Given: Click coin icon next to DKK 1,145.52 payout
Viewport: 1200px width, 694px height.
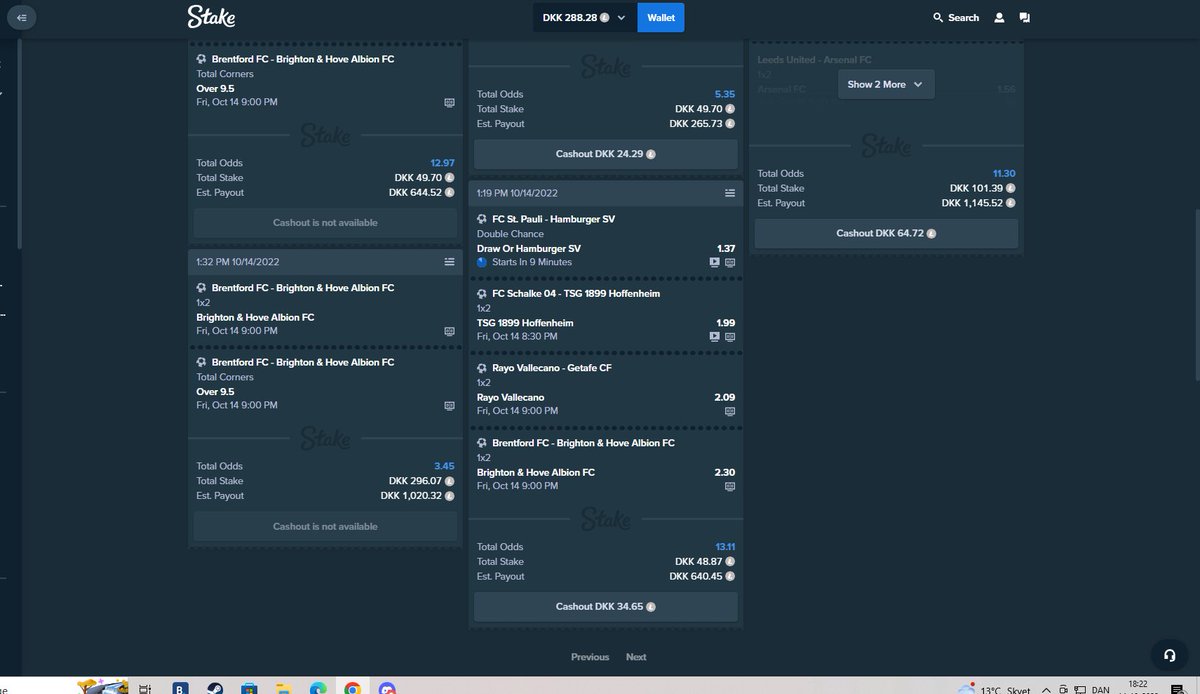Looking at the screenshot, I should [1011, 203].
